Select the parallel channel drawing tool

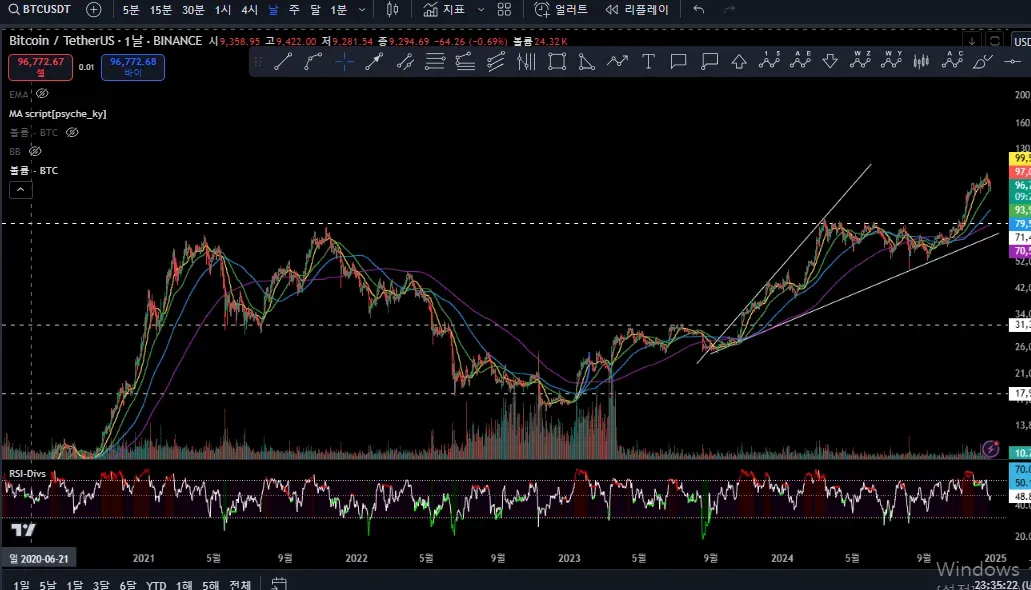(405, 62)
